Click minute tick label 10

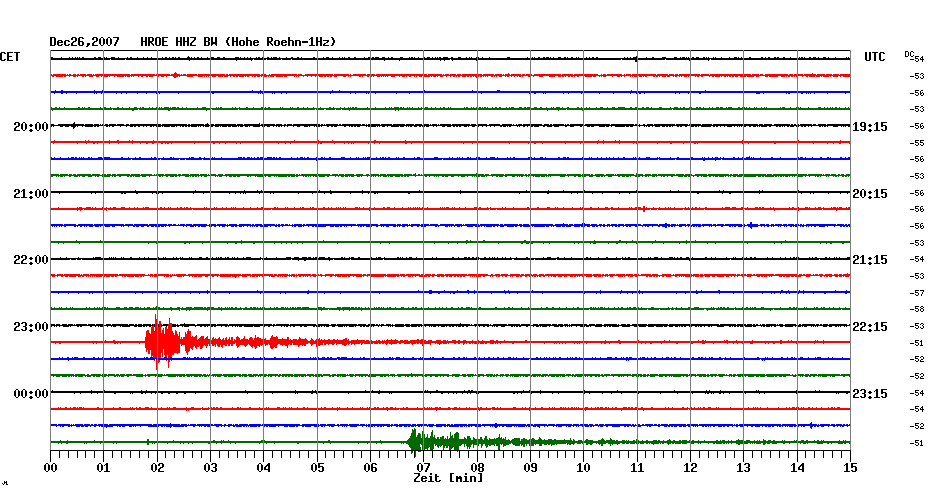pyautogui.click(x=584, y=467)
